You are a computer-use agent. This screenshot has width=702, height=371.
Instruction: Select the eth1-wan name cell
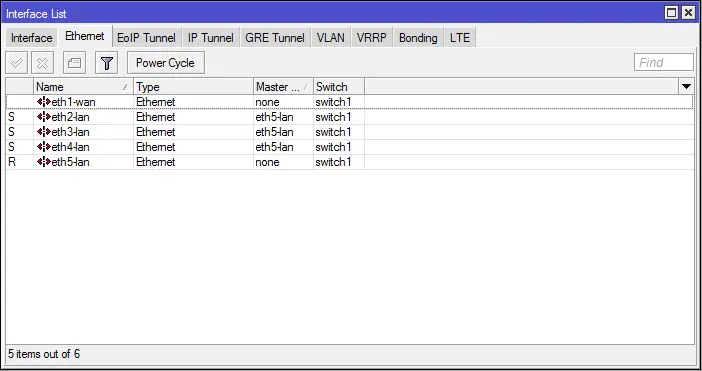tap(83, 102)
